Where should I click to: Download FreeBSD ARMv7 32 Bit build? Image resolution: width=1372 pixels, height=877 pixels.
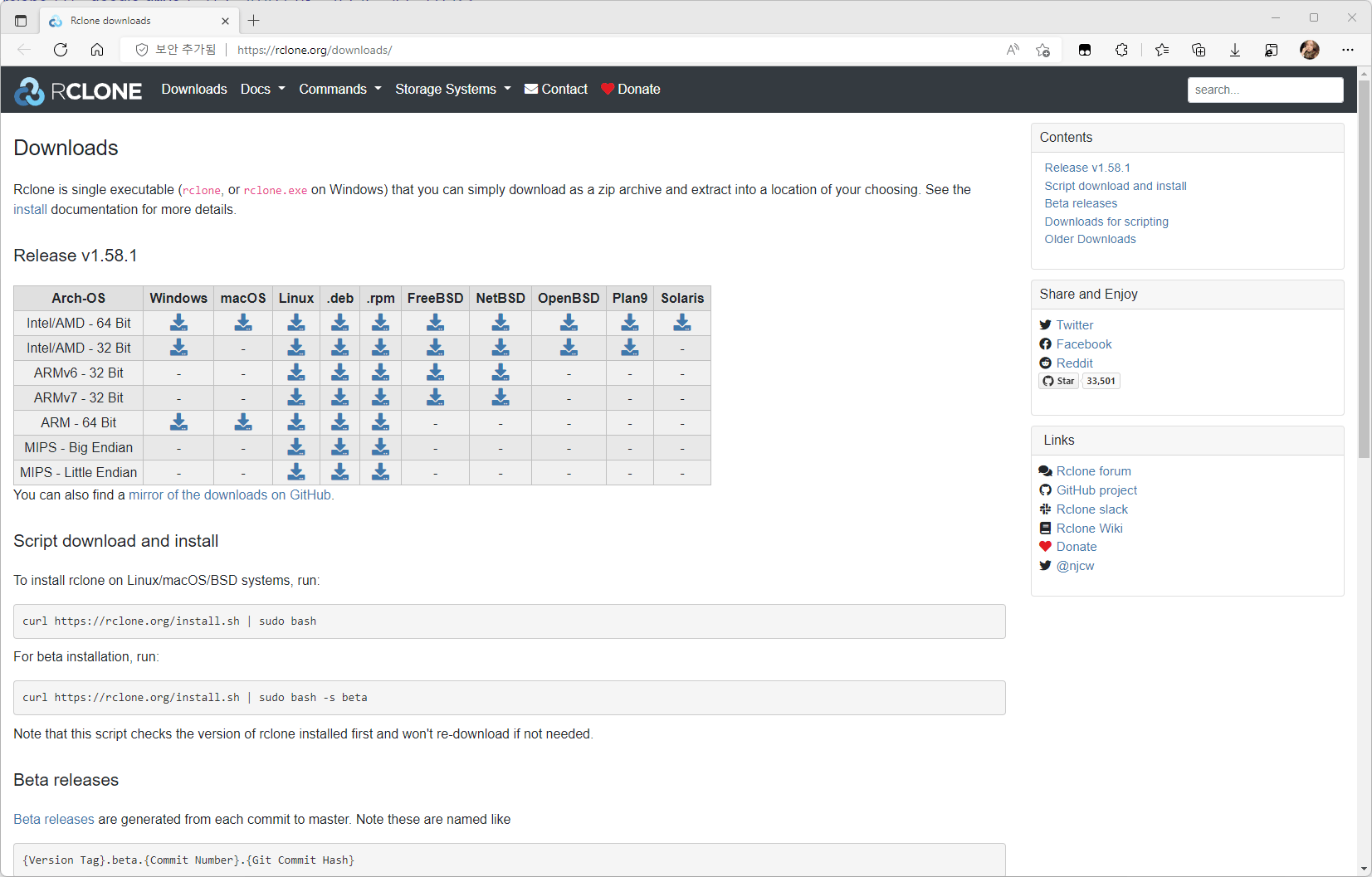[436, 397]
